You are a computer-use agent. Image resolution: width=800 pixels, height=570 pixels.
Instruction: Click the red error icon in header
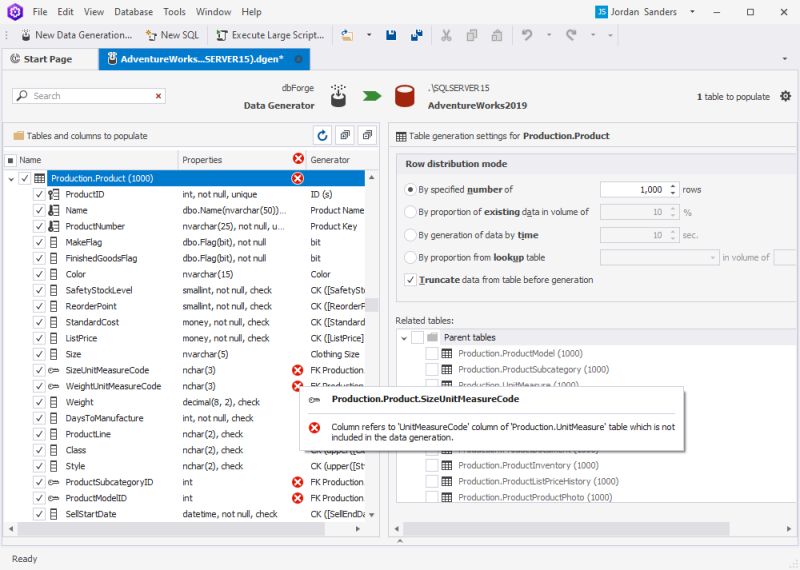pyautogui.click(x=298, y=159)
